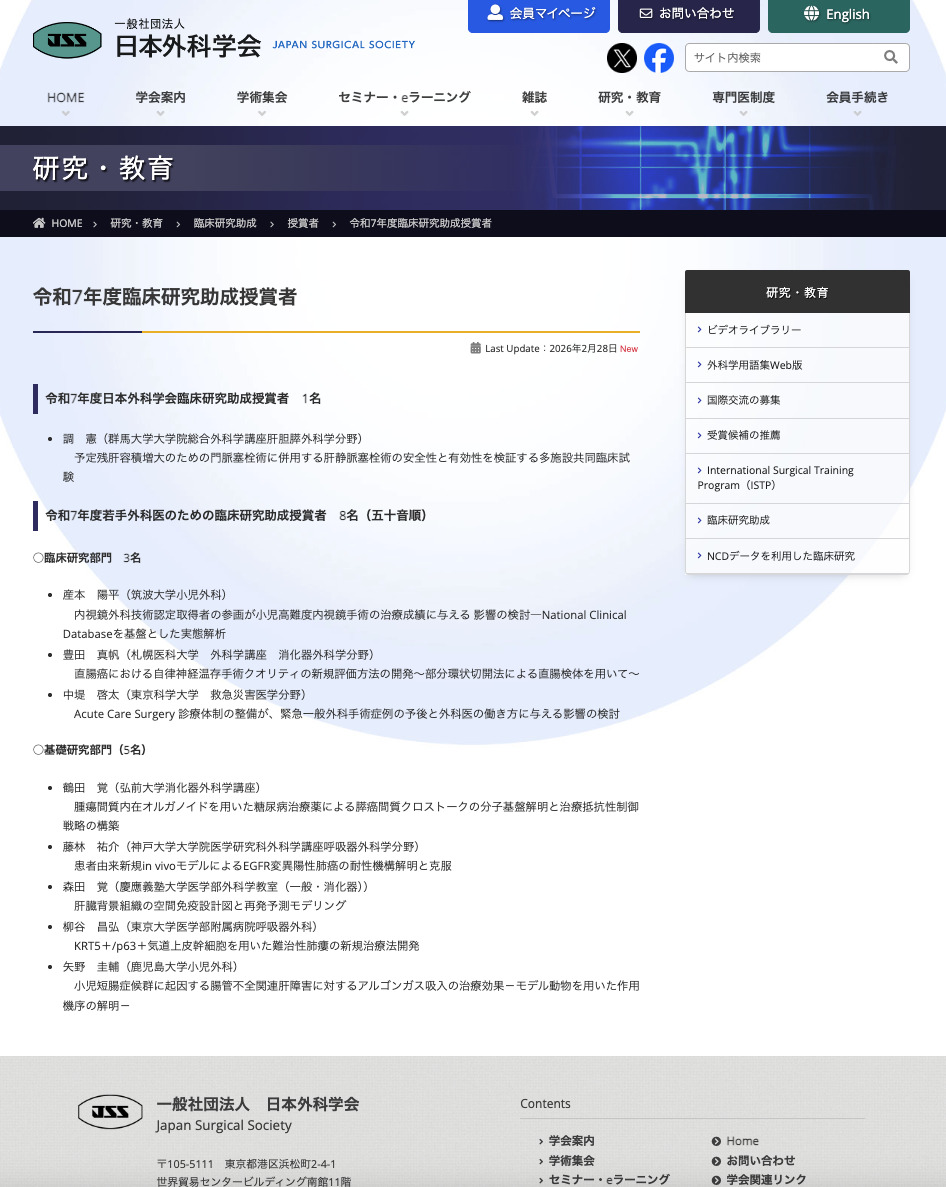This screenshot has height=1187, width=946.
Task: Open the footer セミナー・eラーニング link
Action: (608, 1179)
